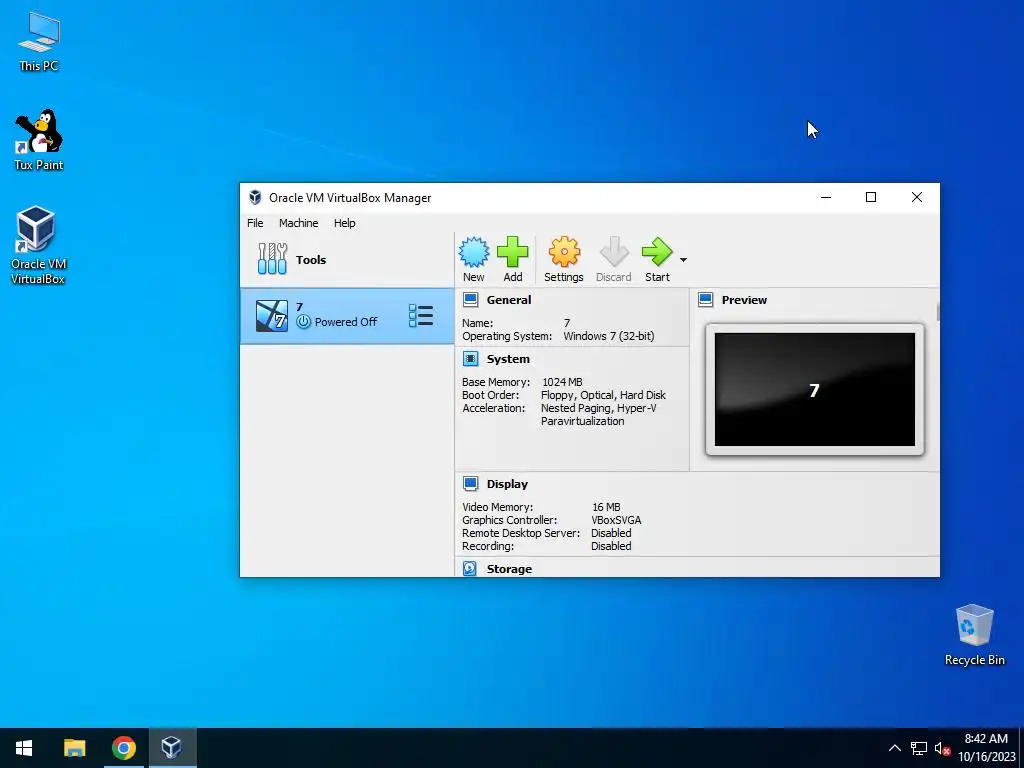The image size is (1024, 768).
Task: Show hidden system tray icons chevron
Action: click(x=895, y=748)
